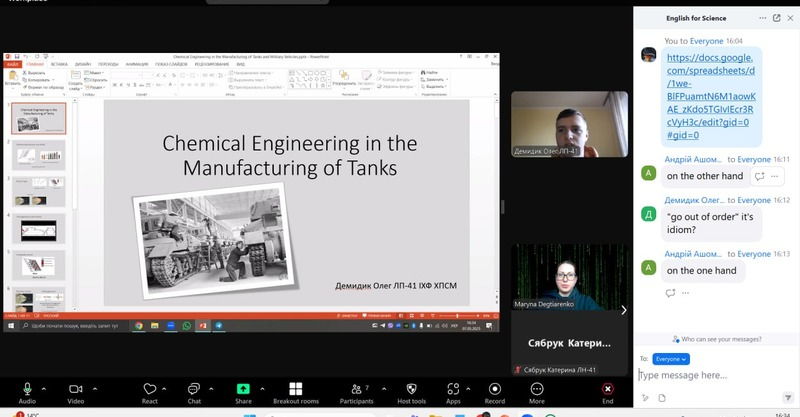Click Telegram icon in shared taskbar
This screenshot has height=417, width=800.
[219, 326]
